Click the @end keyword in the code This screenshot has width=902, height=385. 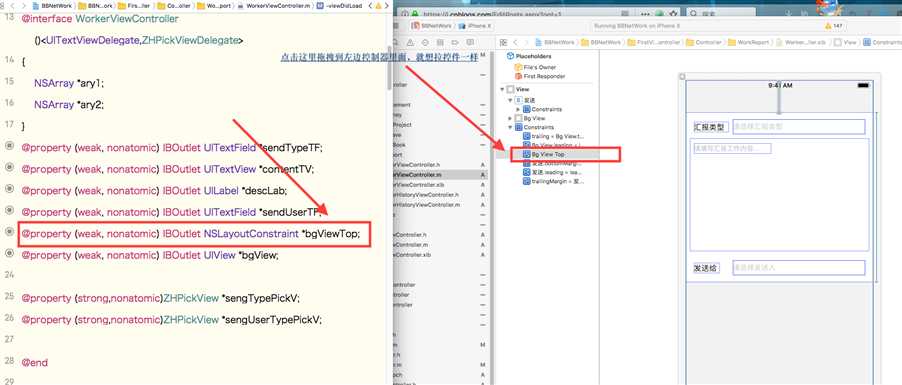35,363
